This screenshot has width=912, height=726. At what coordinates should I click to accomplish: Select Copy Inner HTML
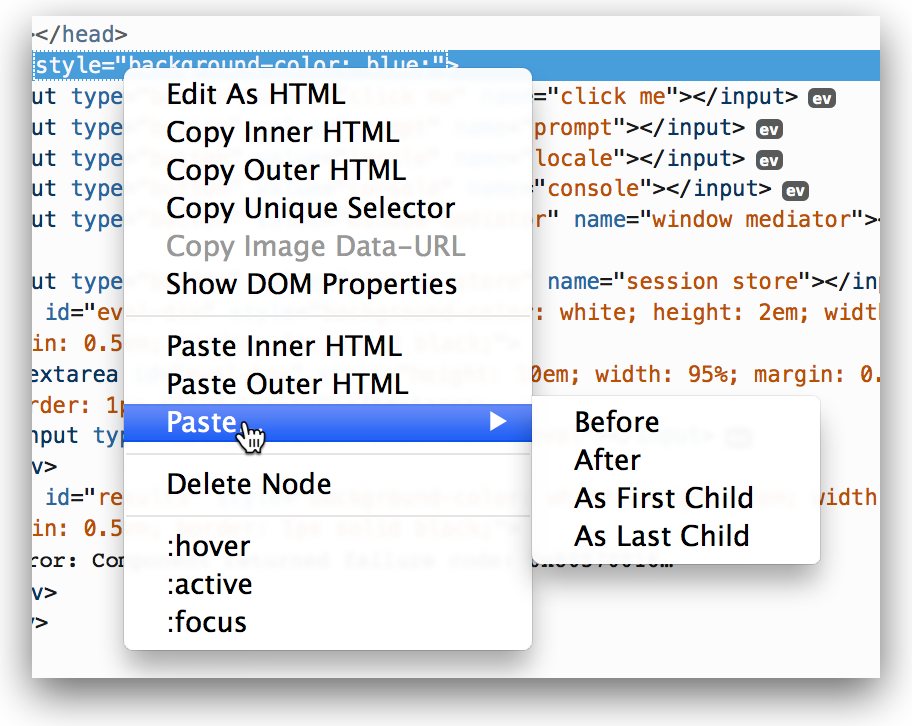(x=283, y=132)
